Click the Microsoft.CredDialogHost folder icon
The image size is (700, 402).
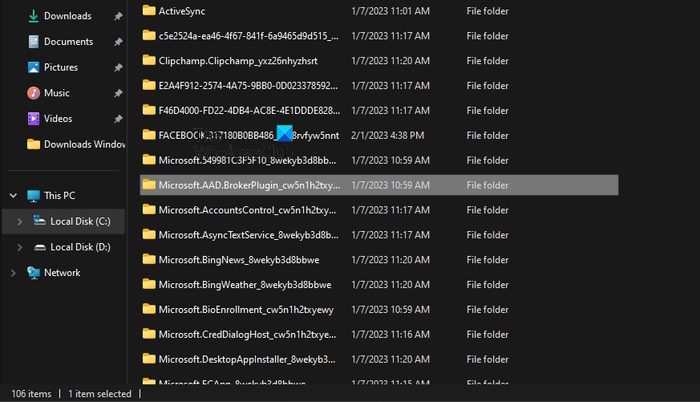pyautogui.click(x=149, y=334)
